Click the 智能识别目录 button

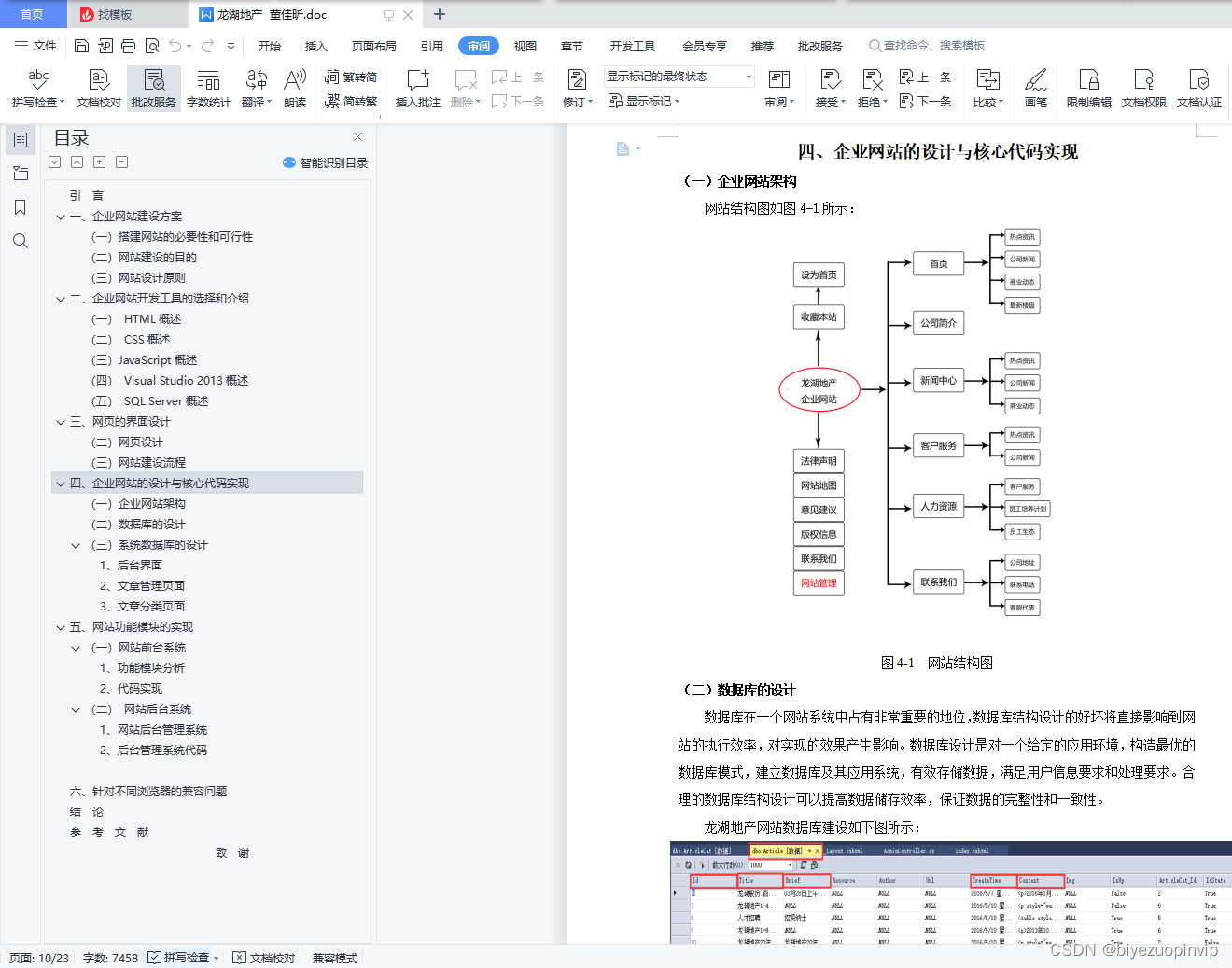[325, 161]
